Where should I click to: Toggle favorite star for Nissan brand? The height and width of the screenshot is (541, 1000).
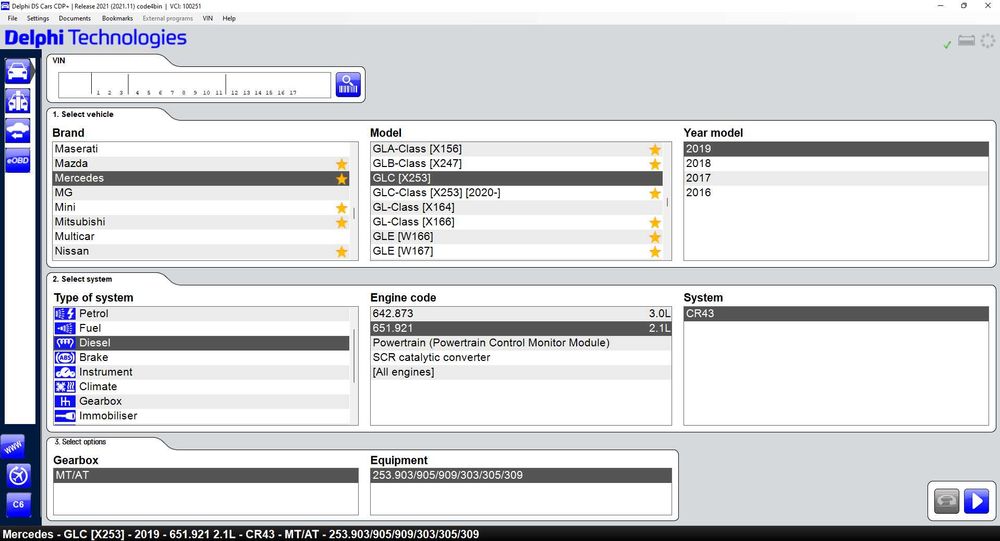tap(342, 252)
